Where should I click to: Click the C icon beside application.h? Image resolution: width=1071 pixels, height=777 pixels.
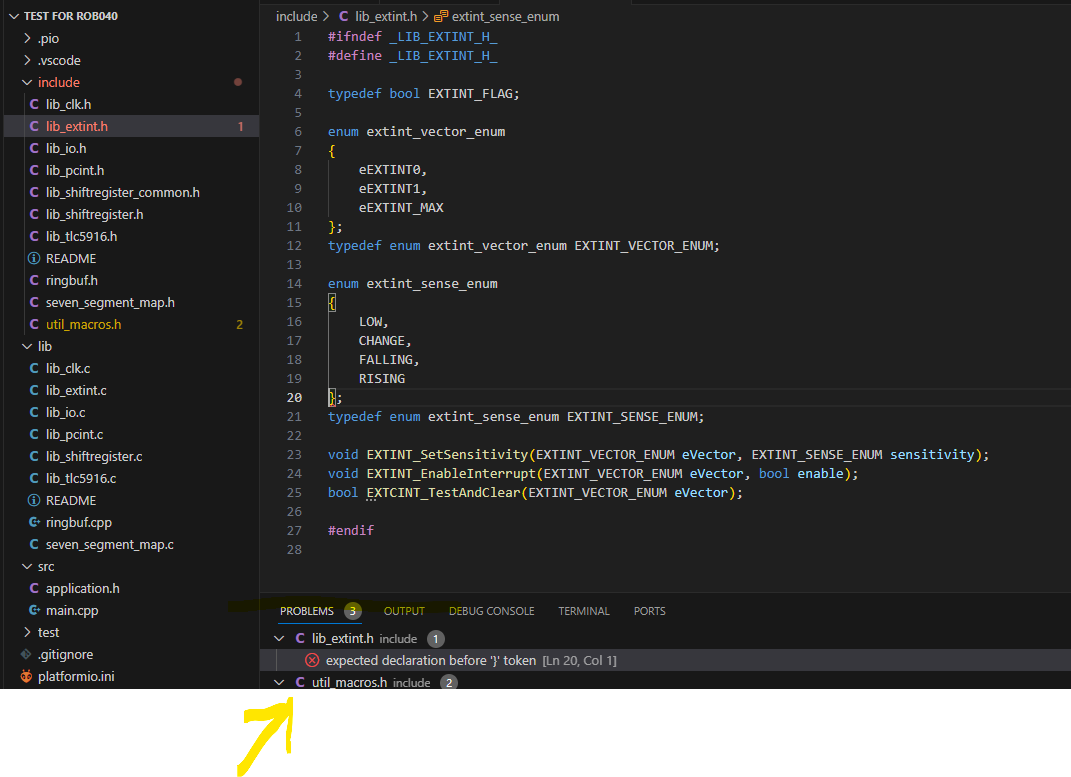pyautogui.click(x=34, y=589)
